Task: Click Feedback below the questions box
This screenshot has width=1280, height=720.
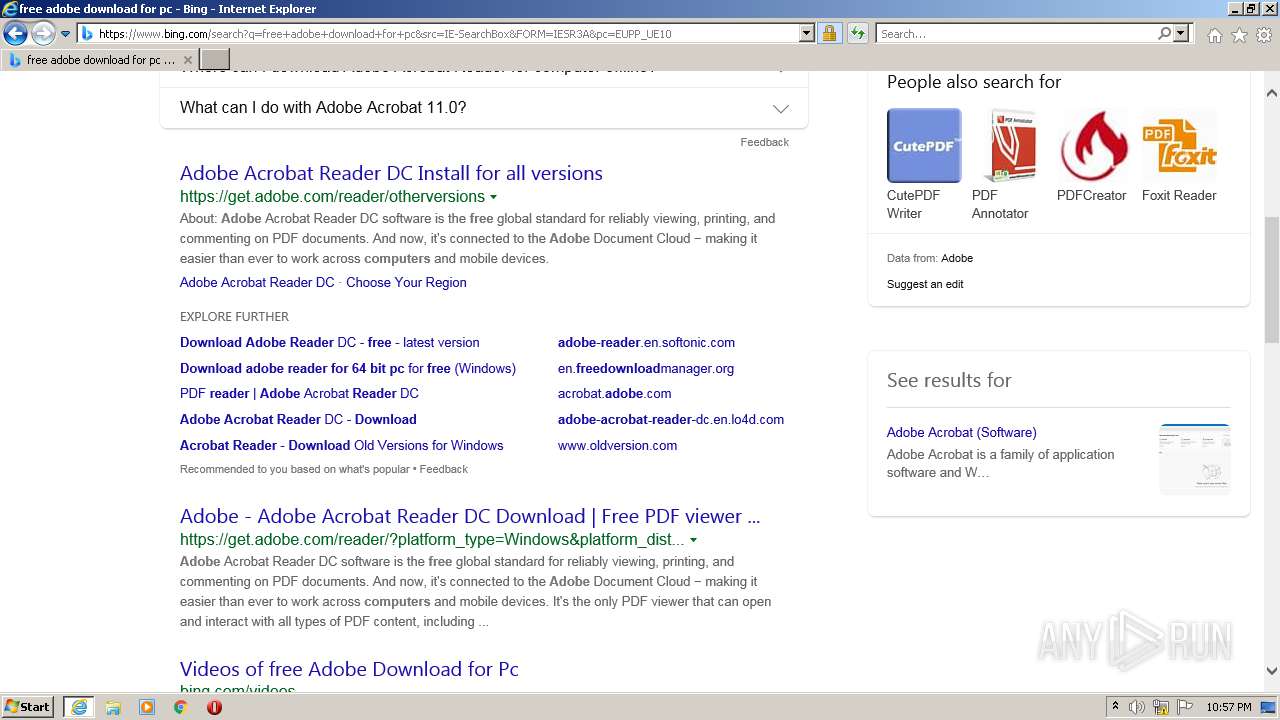Action: point(764,142)
